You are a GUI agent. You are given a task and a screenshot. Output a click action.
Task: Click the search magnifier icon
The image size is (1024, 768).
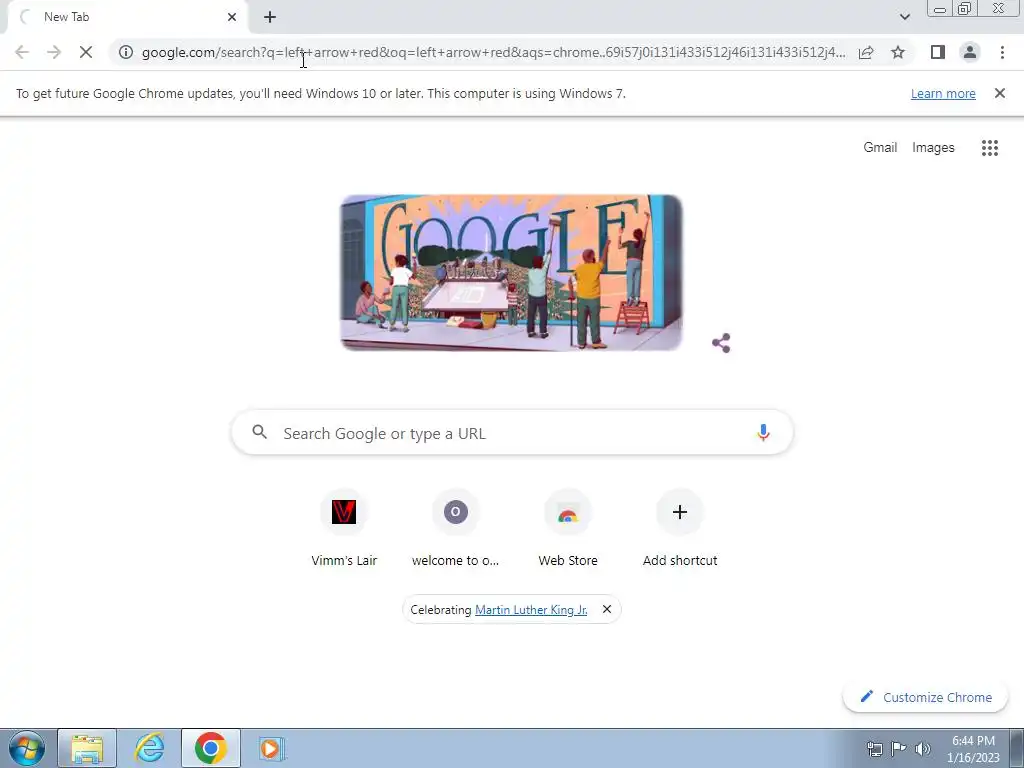tap(259, 432)
